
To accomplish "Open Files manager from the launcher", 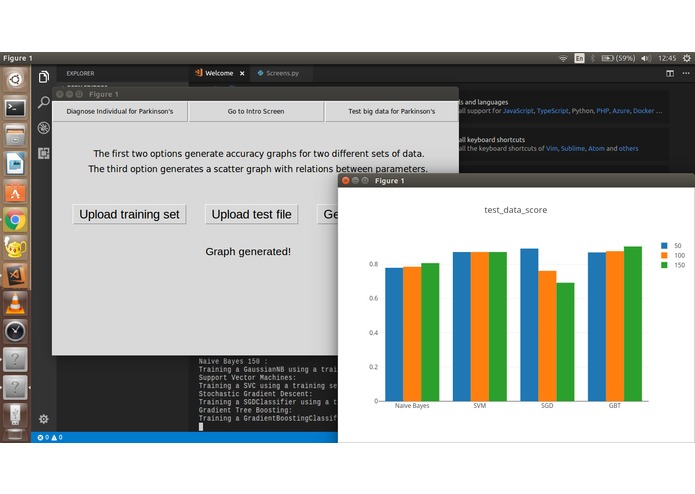I will (x=15, y=136).
